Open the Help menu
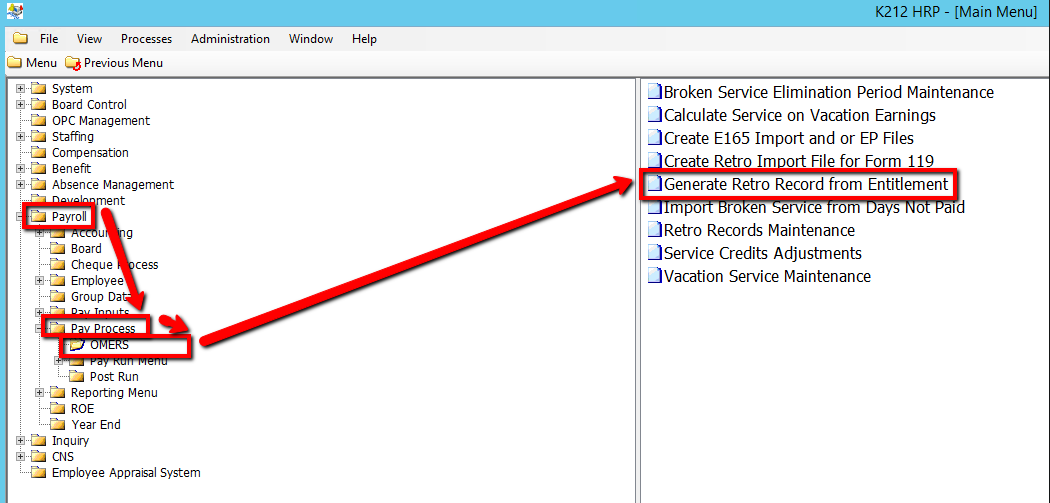 pos(364,39)
